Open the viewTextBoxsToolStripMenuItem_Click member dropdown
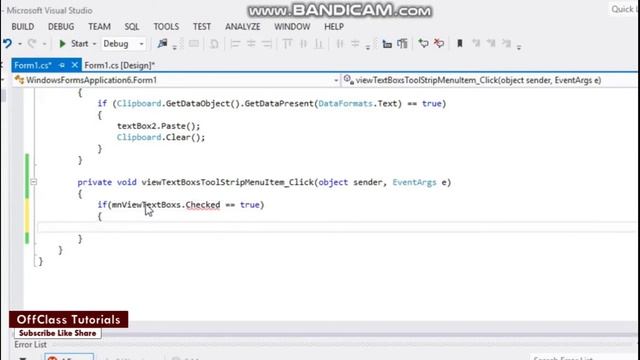 coord(489,80)
